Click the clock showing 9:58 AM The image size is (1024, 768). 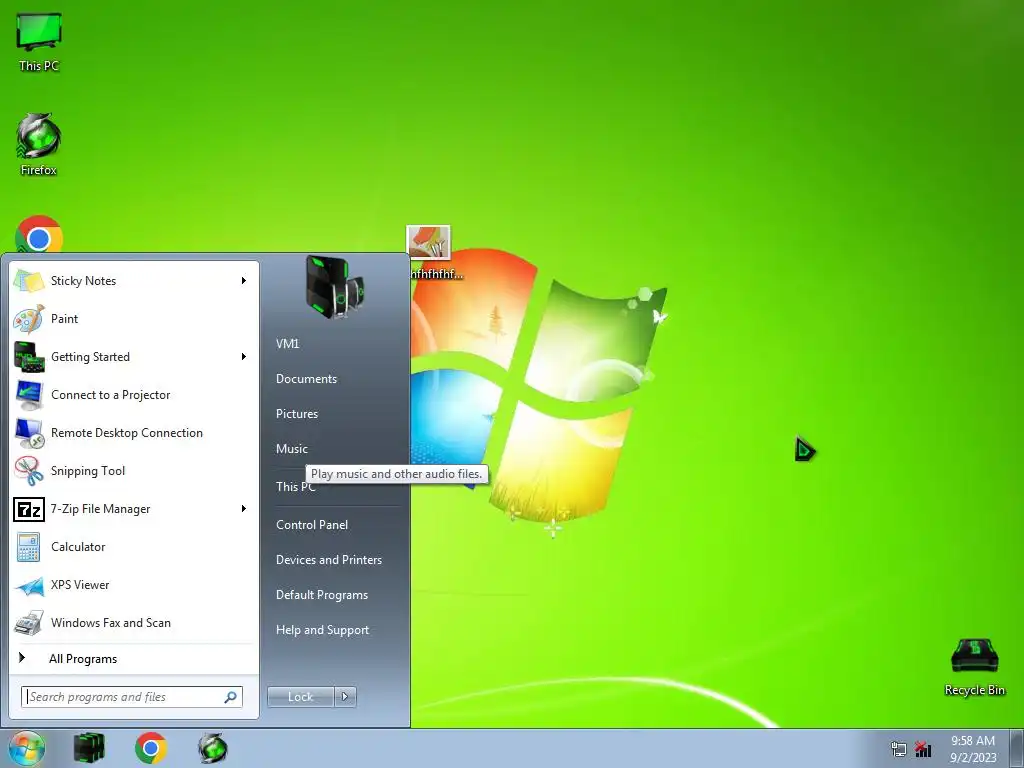click(972, 741)
